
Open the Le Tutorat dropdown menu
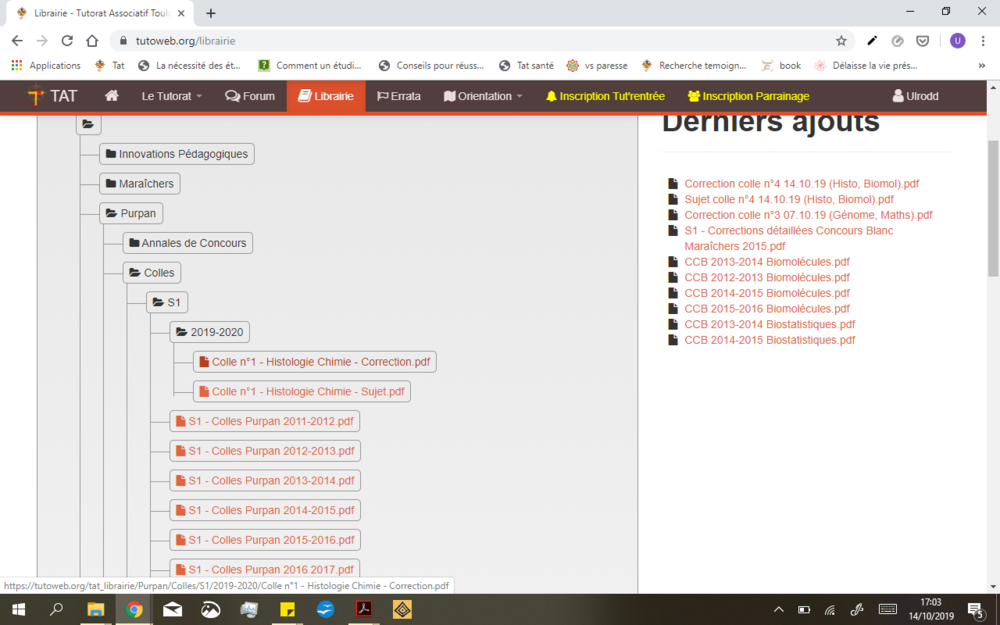point(171,96)
